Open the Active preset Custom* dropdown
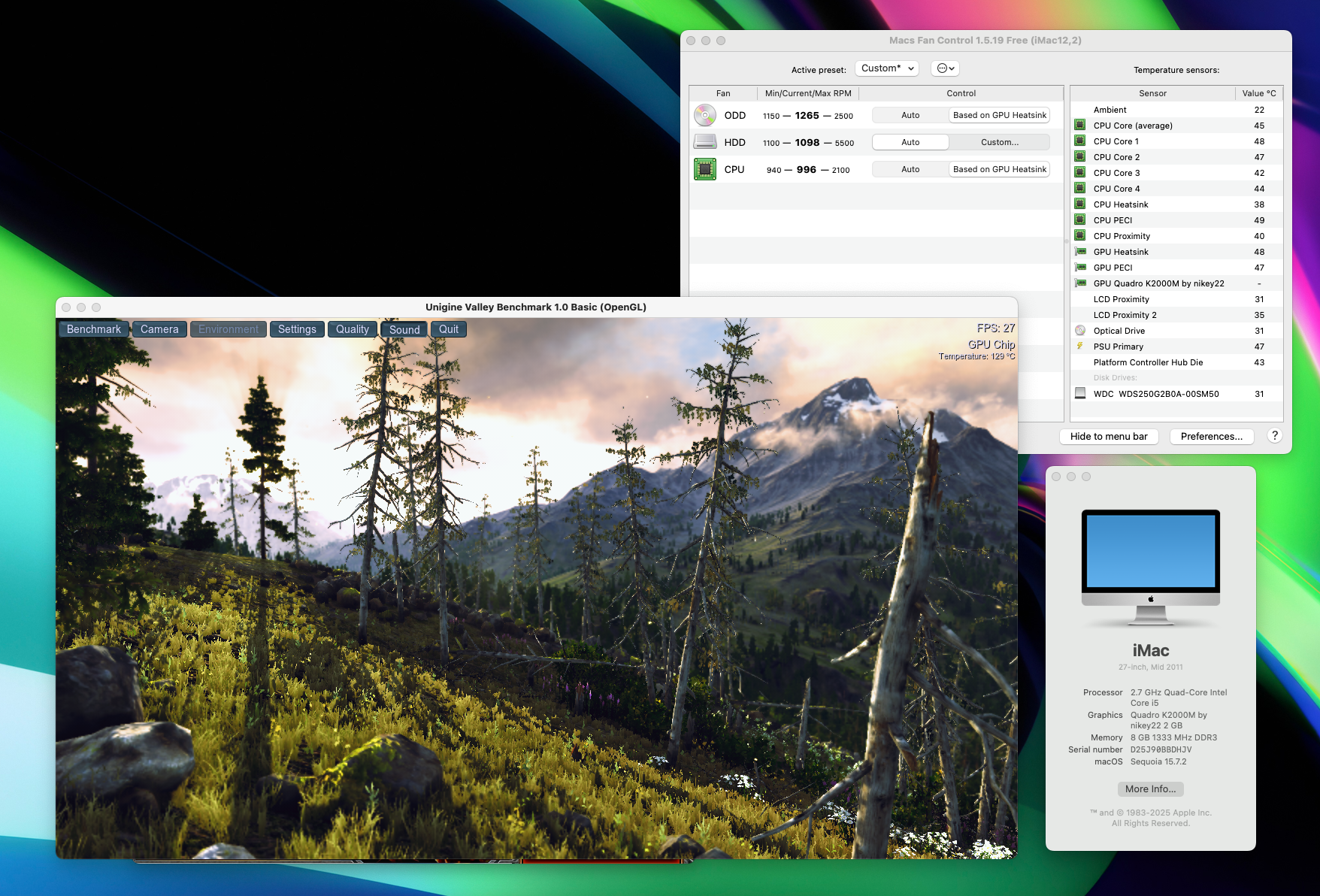The height and width of the screenshot is (896, 1320). pos(887,68)
